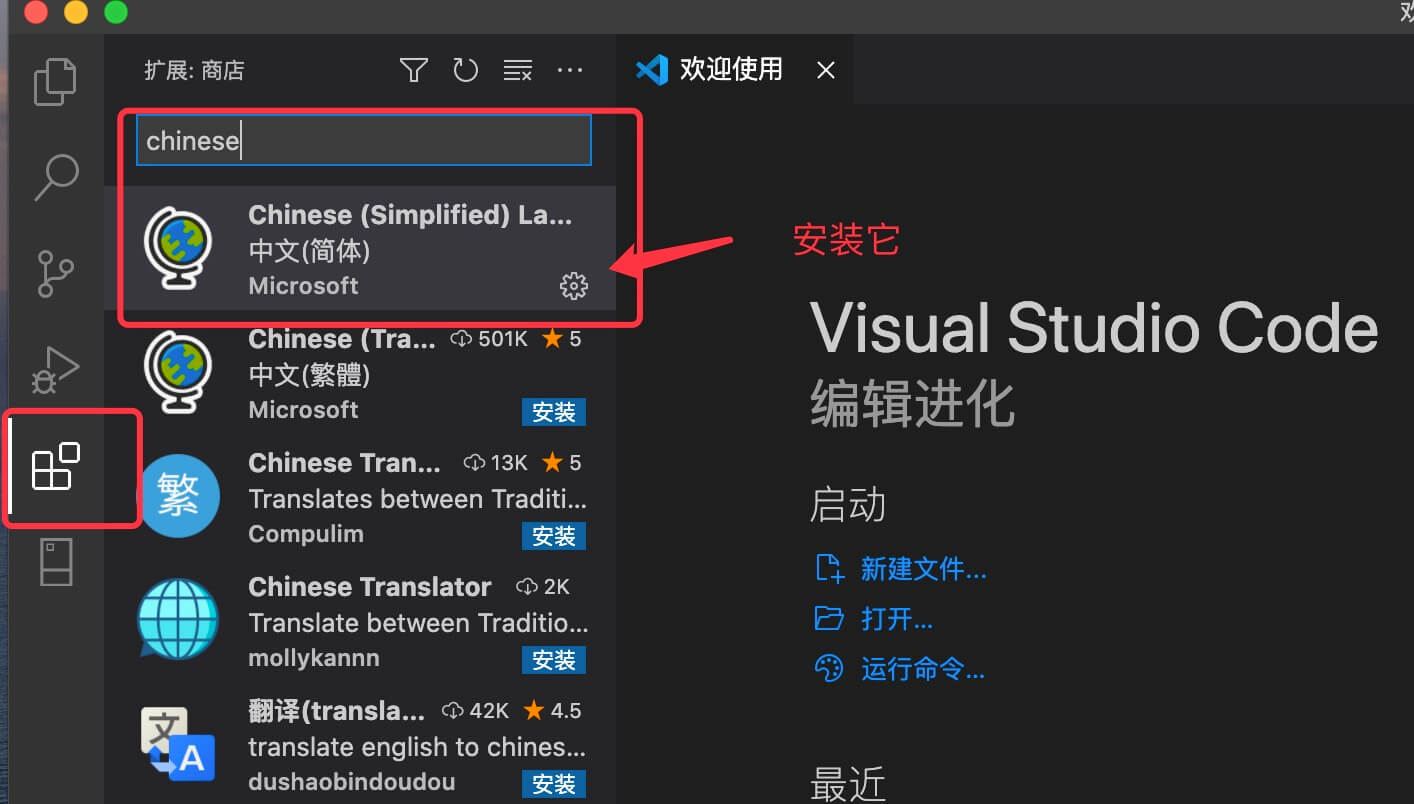Open the filter icon in the Extensions panel

[413, 70]
